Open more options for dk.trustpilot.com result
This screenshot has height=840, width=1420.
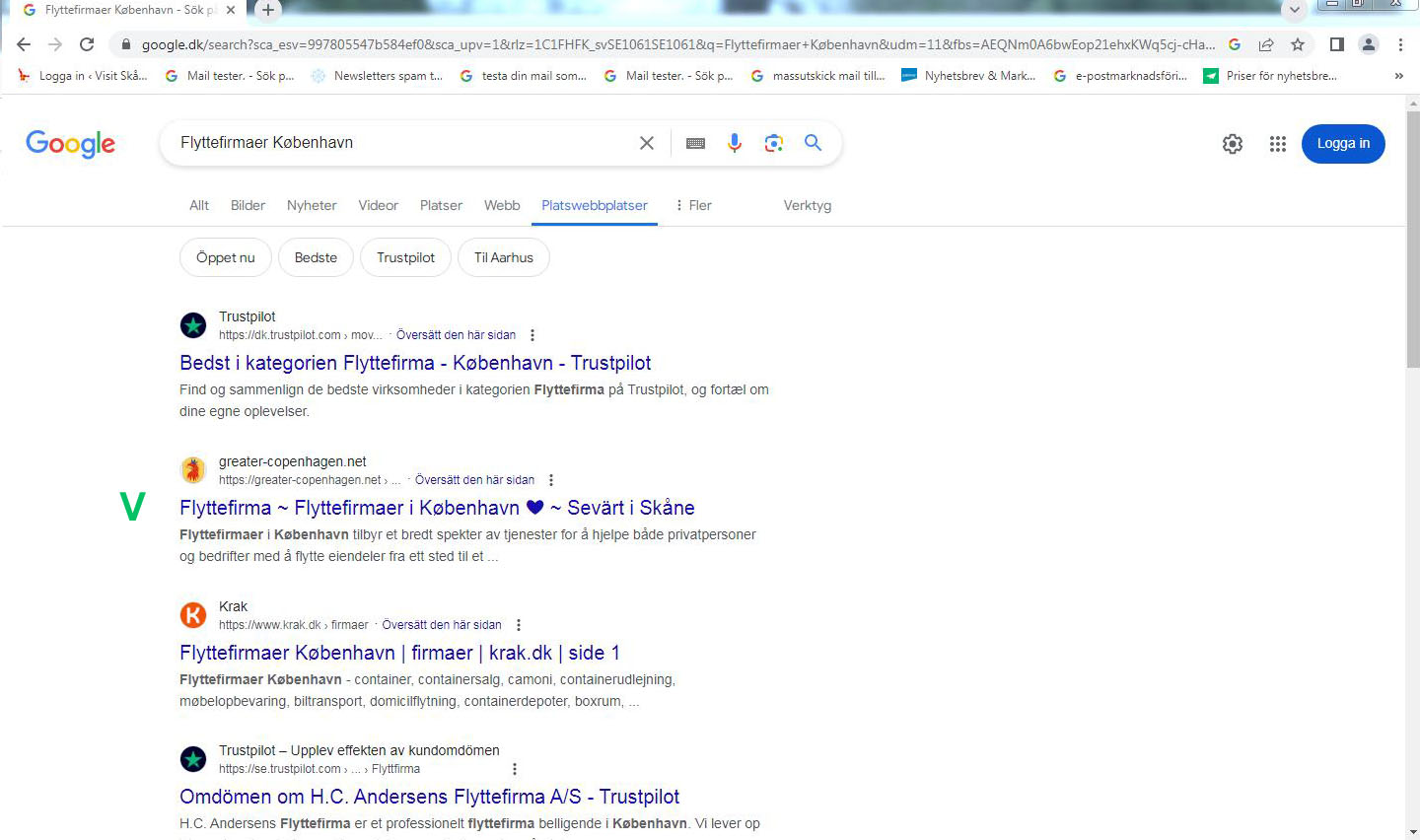point(532,335)
